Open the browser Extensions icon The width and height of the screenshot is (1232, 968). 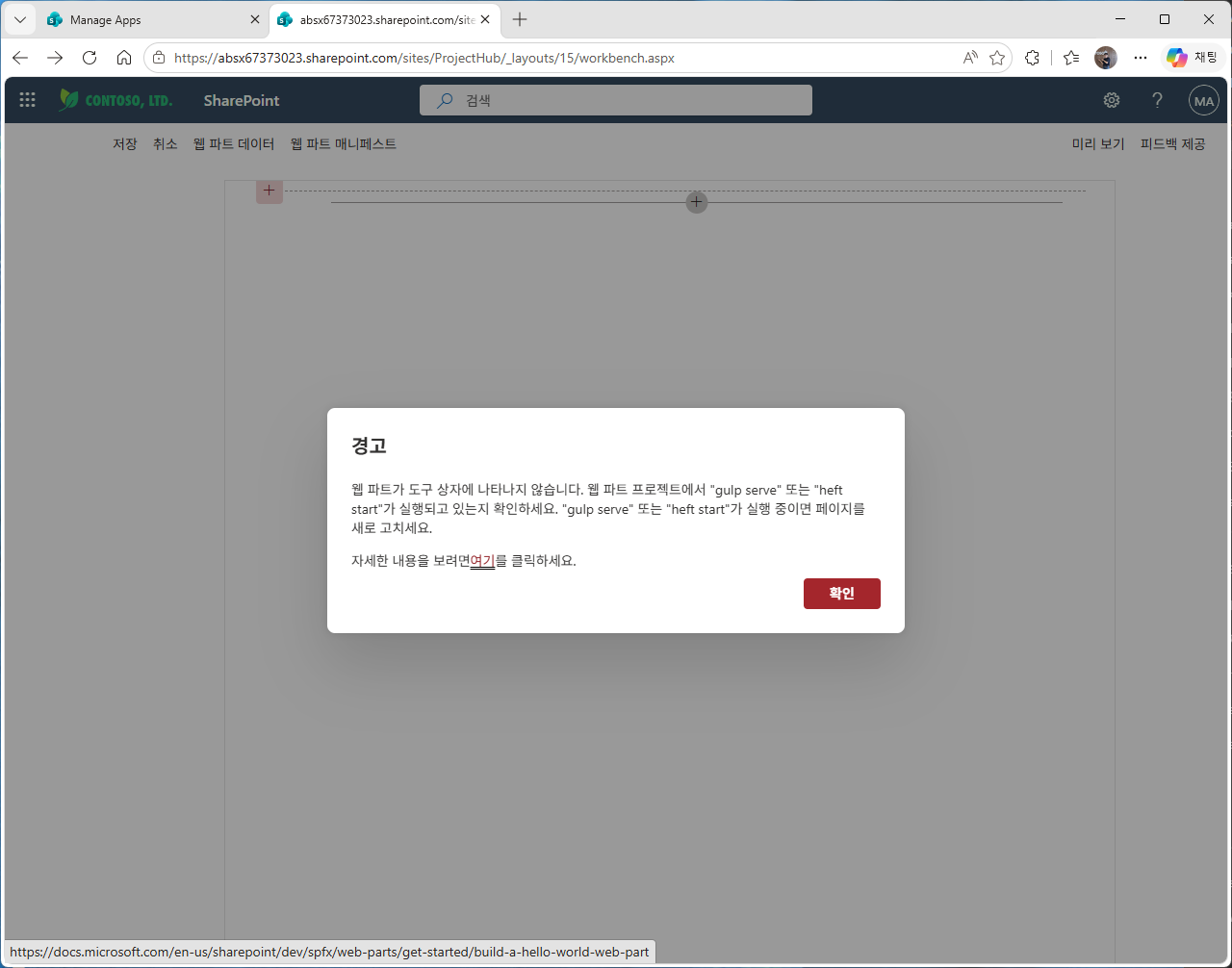1033,58
